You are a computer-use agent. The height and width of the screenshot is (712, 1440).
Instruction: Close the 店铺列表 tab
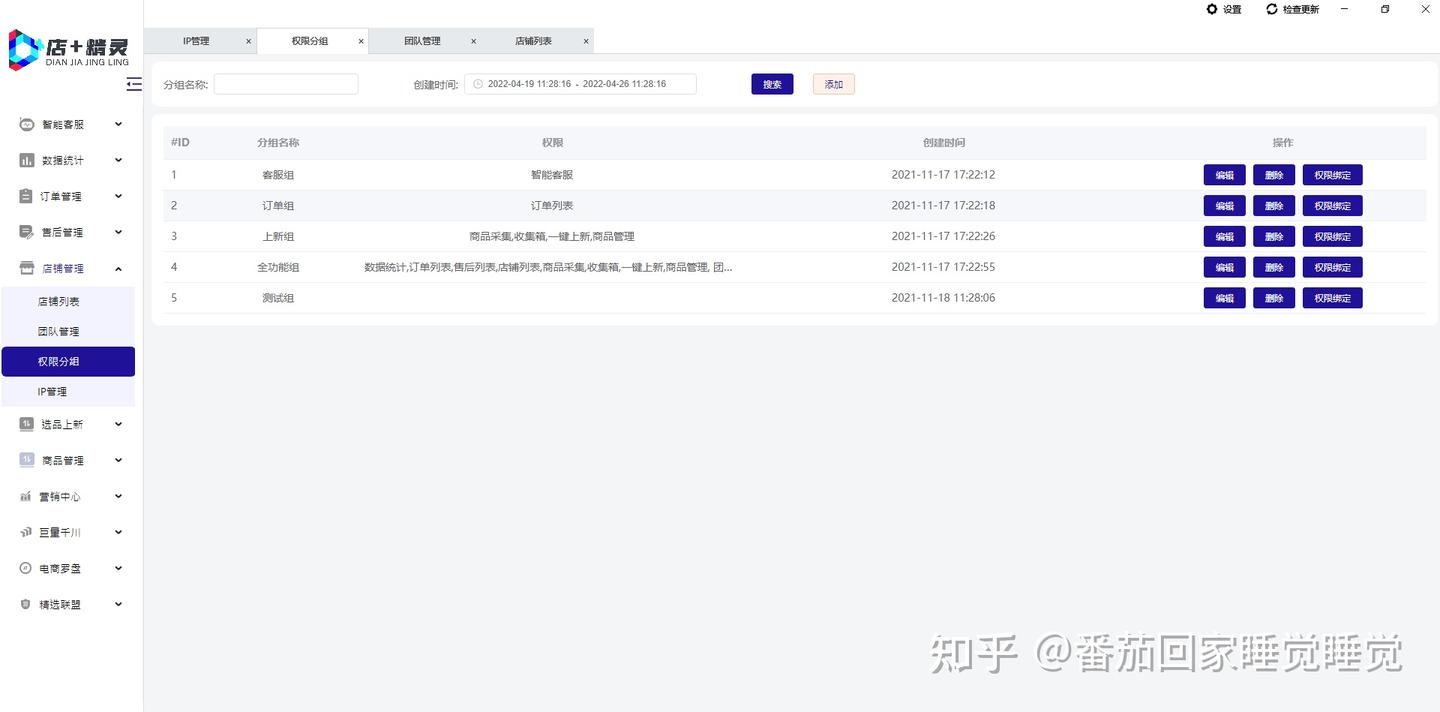pos(586,42)
